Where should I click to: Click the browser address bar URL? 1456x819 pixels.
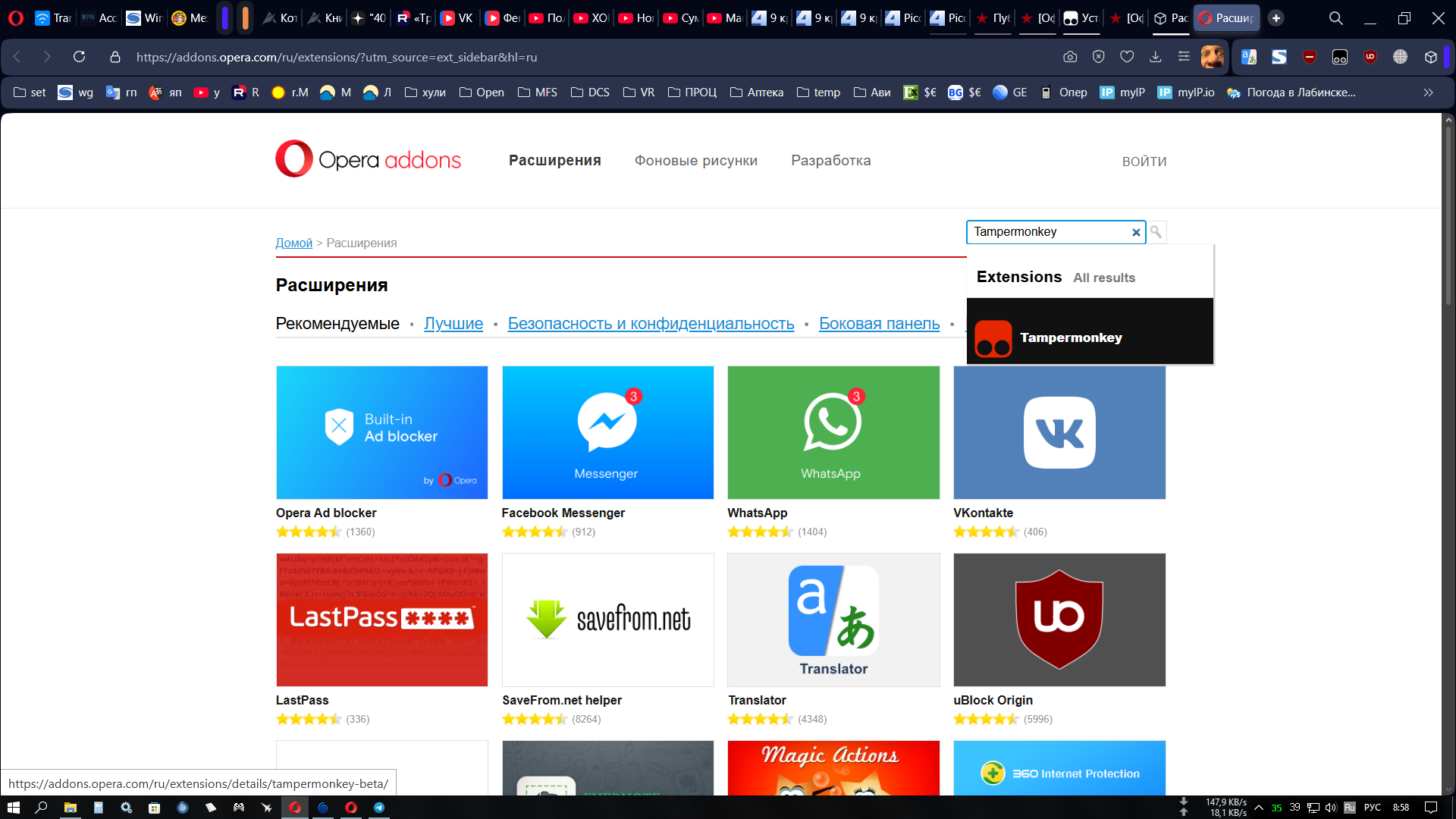pos(337,57)
